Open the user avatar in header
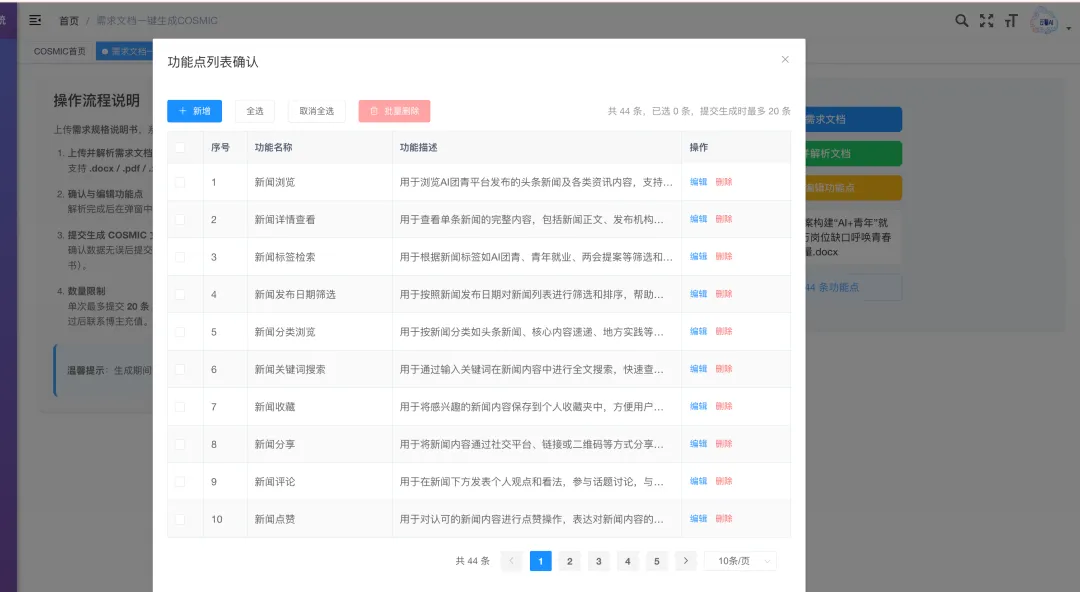The height and width of the screenshot is (592, 1080). [x=1044, y=21]
